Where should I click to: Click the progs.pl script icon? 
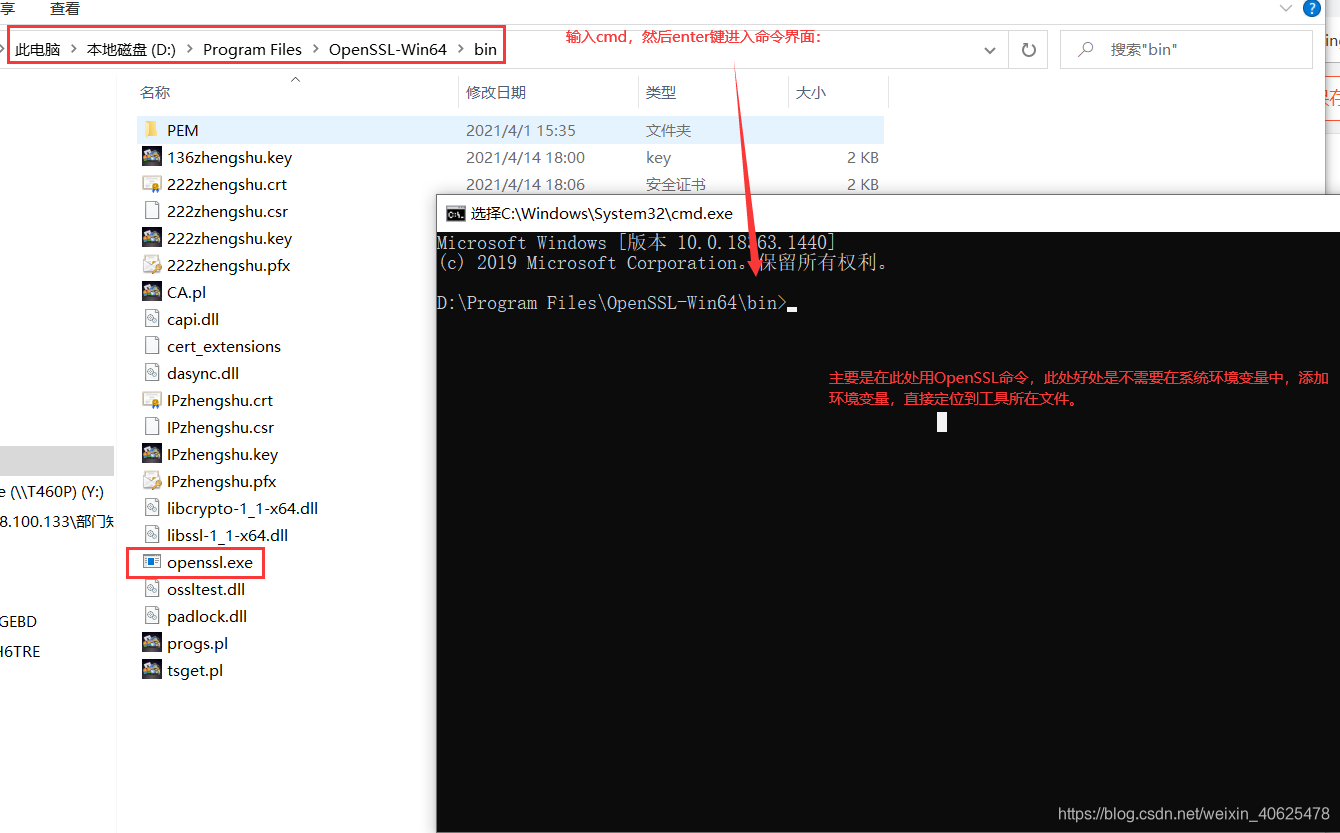point(152,643)
